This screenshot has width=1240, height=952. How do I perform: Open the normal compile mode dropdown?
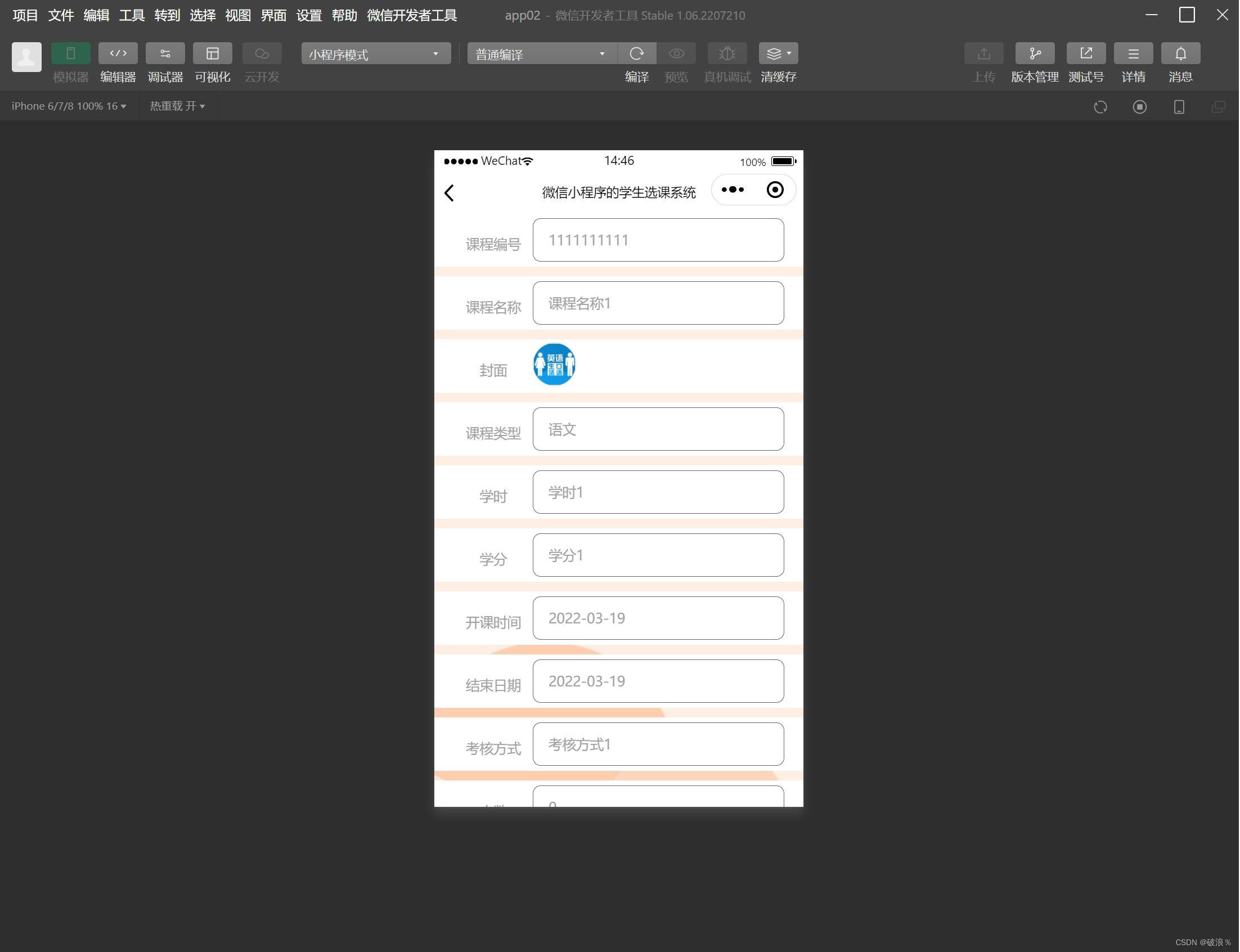(542, 53)
